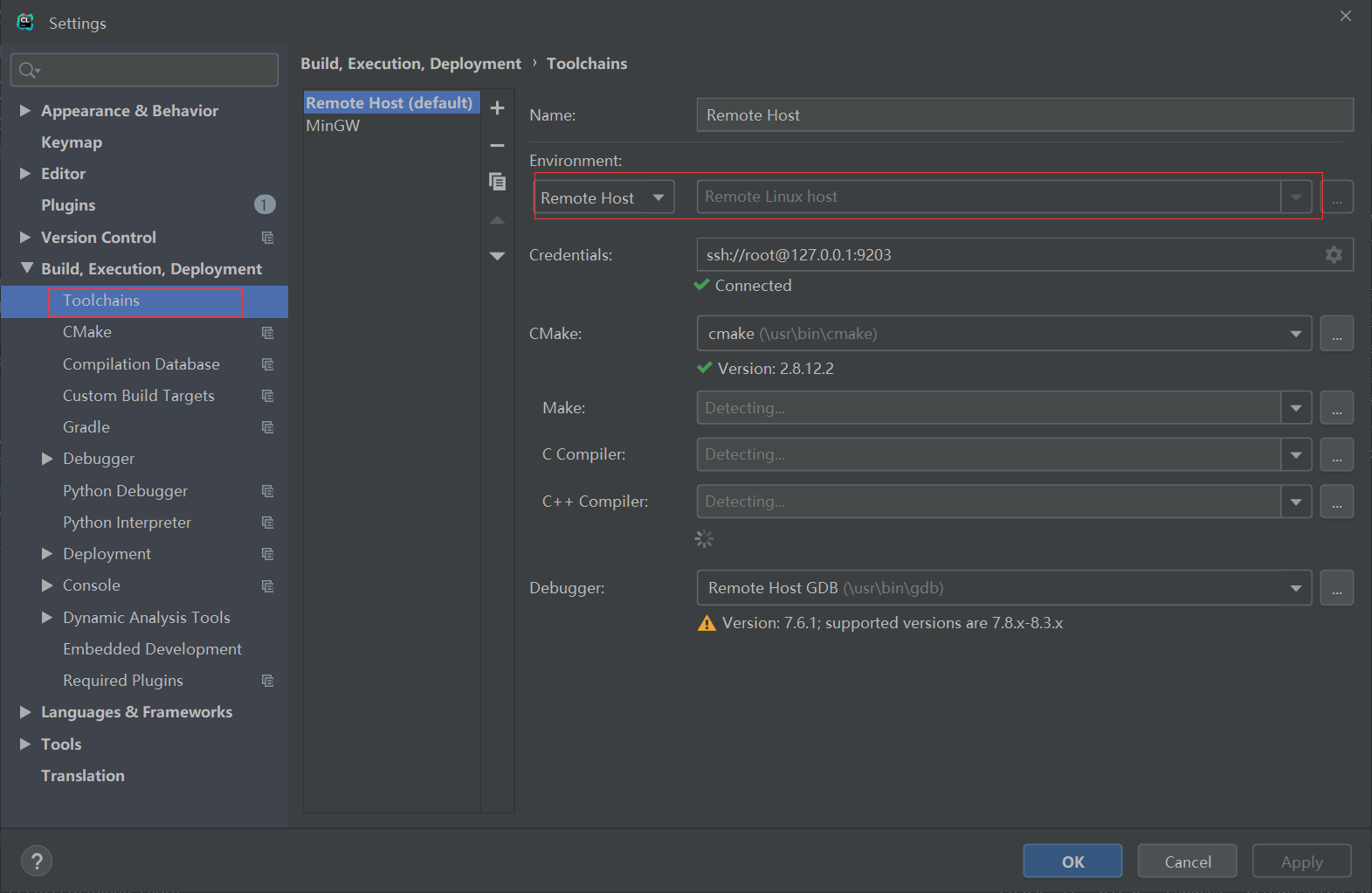
Task: Move toolchain down with arrow icon
Action: point(497,256)
